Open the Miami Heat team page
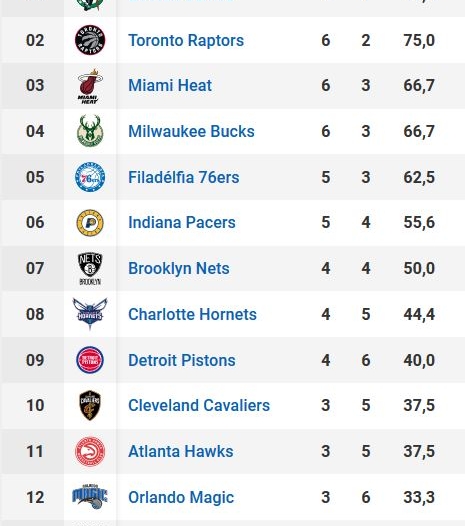This screenshot has height=526, width=465. coord(170,85)
